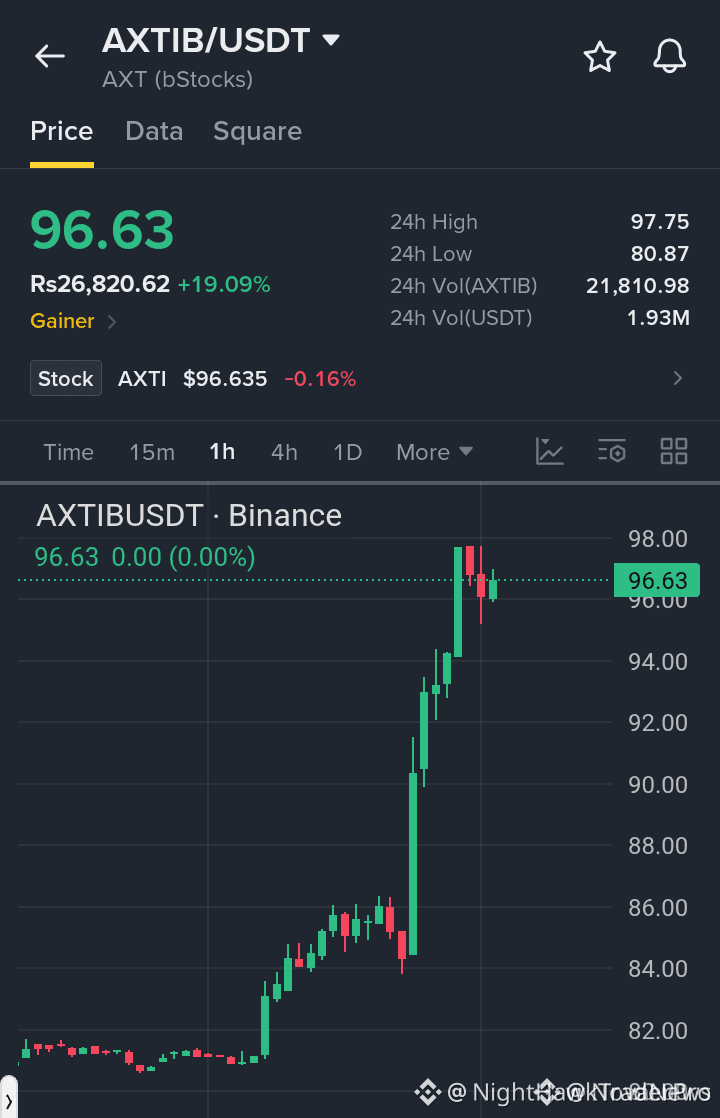Open chart indicators line-graph icon
Screen dimensions: 720x1118
pos(550,451)
